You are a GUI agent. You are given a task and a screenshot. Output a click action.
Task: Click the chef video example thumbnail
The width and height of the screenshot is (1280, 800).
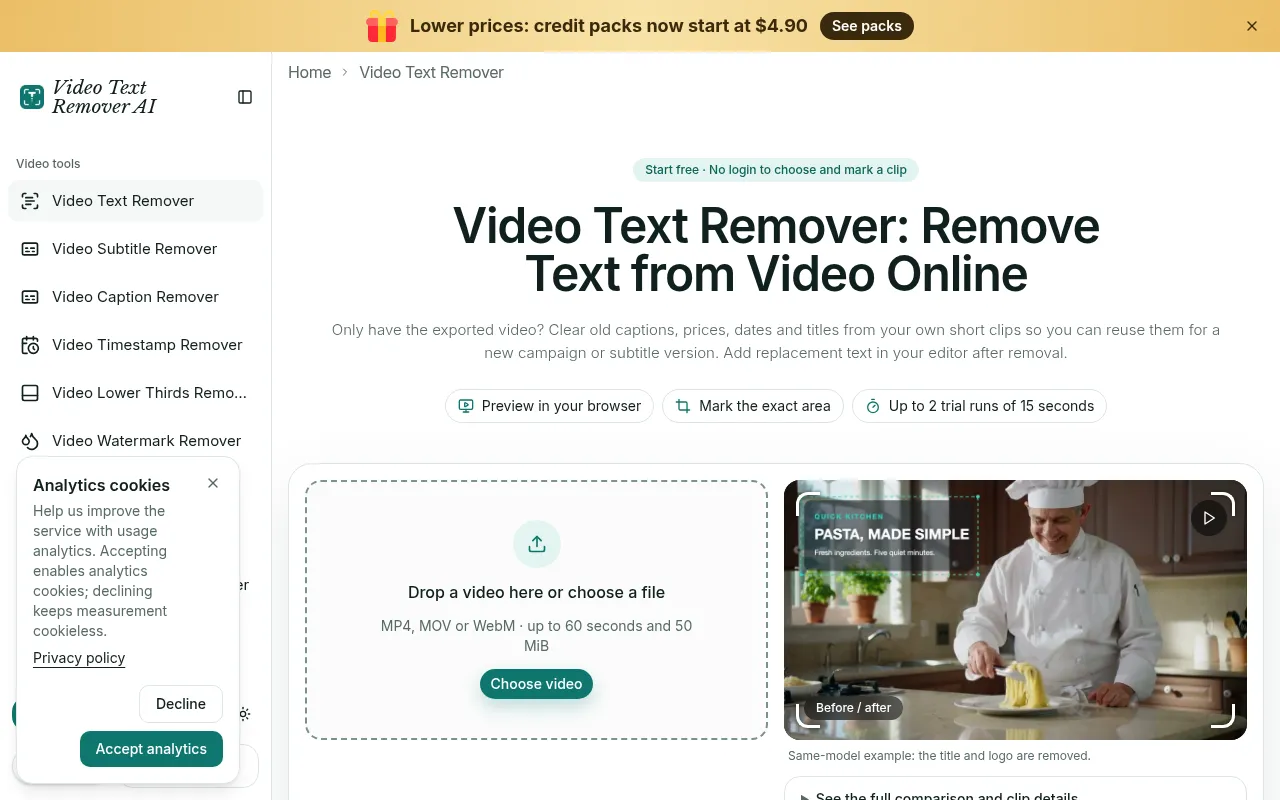(1015, 610)
